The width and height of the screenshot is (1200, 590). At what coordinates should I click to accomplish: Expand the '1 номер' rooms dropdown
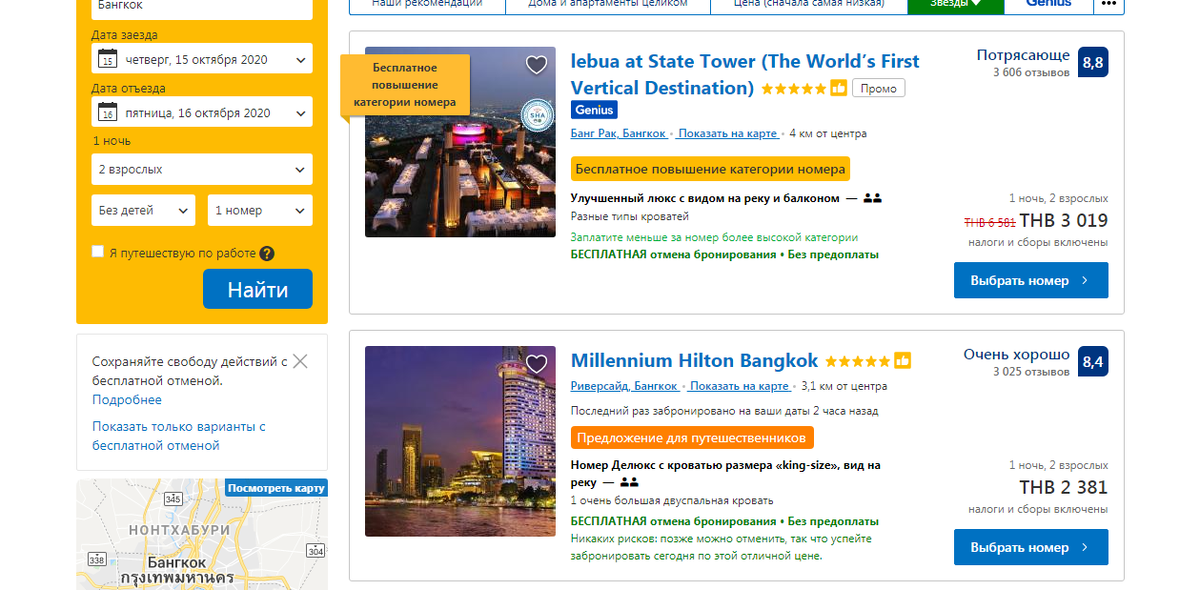(260, 210)
